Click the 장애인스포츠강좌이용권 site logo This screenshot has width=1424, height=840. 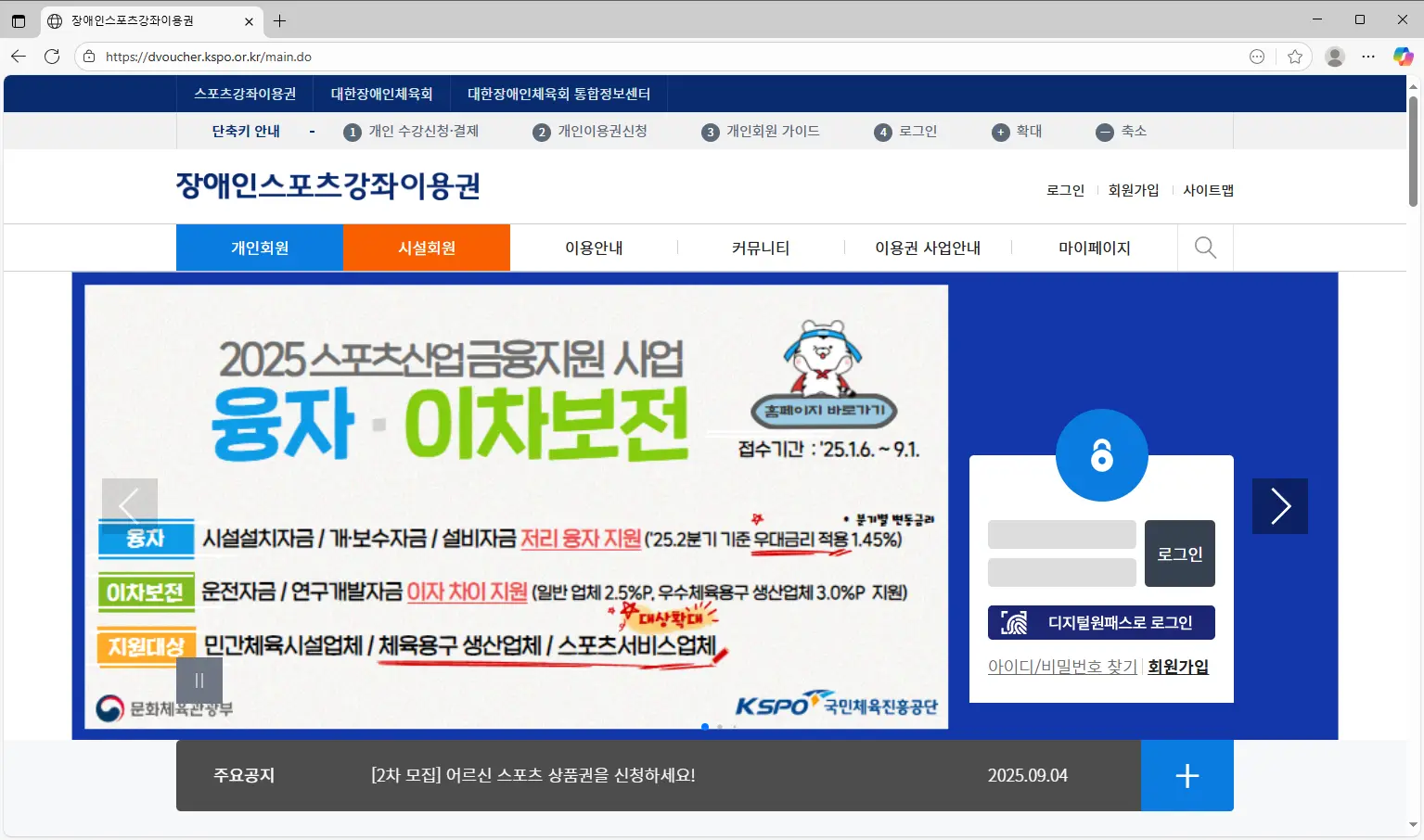point(328,186)
